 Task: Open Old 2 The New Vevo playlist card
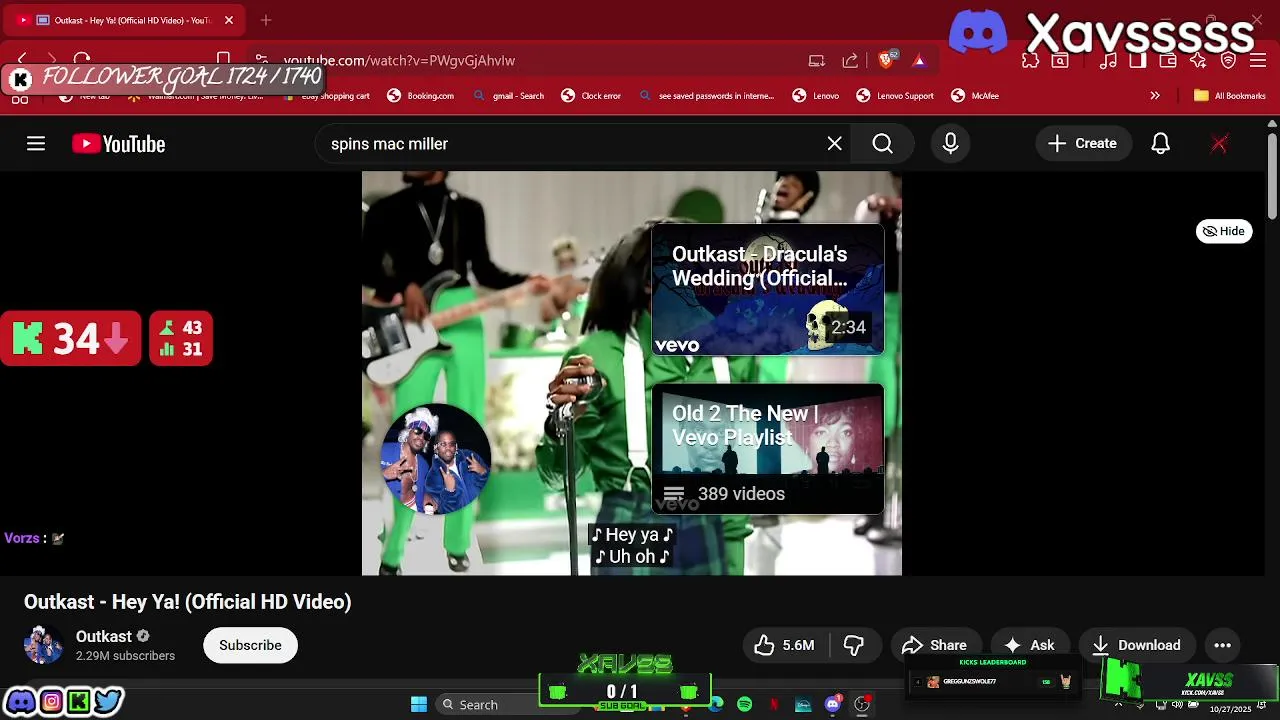pyautogui.click(x=768, y=449)
